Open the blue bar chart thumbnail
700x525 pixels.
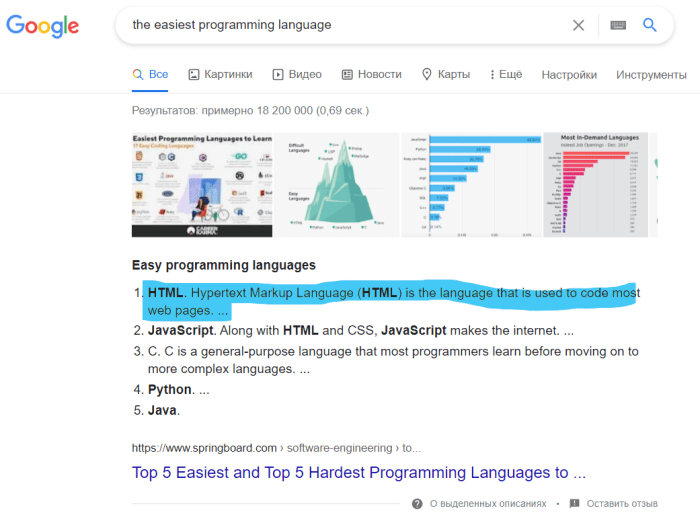pos(471,185)
